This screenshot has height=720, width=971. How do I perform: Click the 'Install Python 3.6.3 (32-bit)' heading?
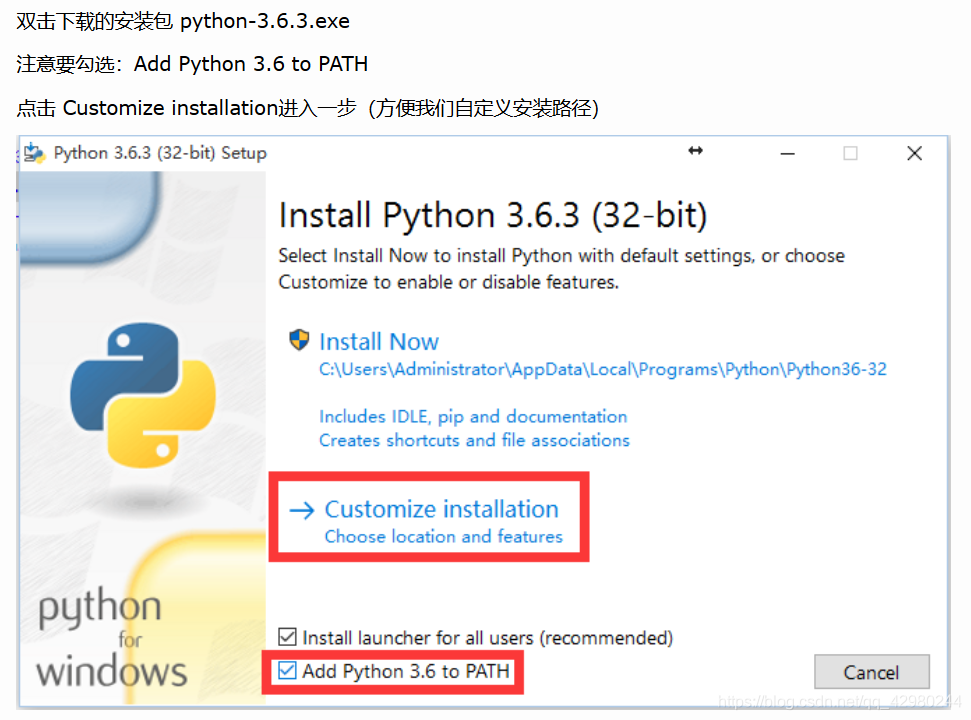point(495,214)
